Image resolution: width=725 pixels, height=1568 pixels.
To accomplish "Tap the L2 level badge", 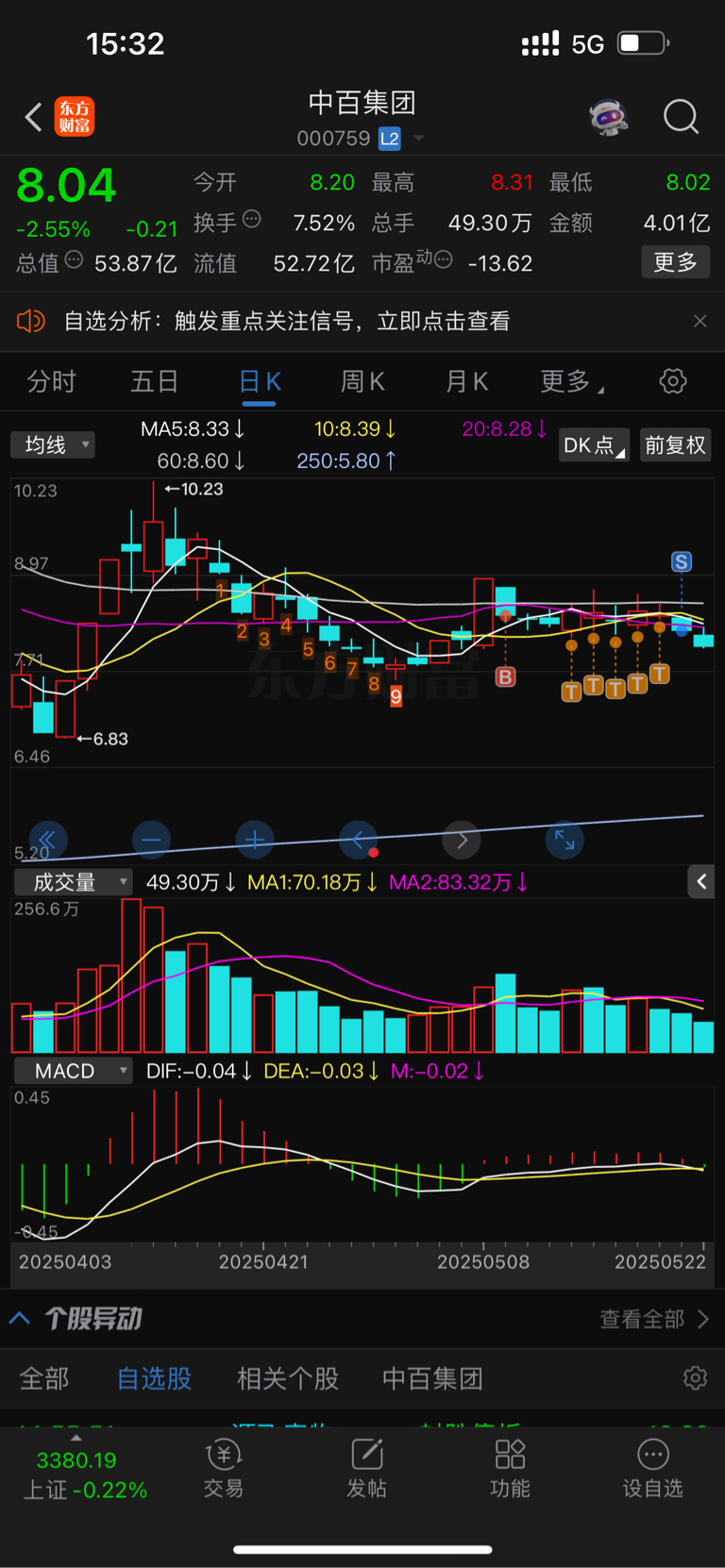I will tap(389, 139).
